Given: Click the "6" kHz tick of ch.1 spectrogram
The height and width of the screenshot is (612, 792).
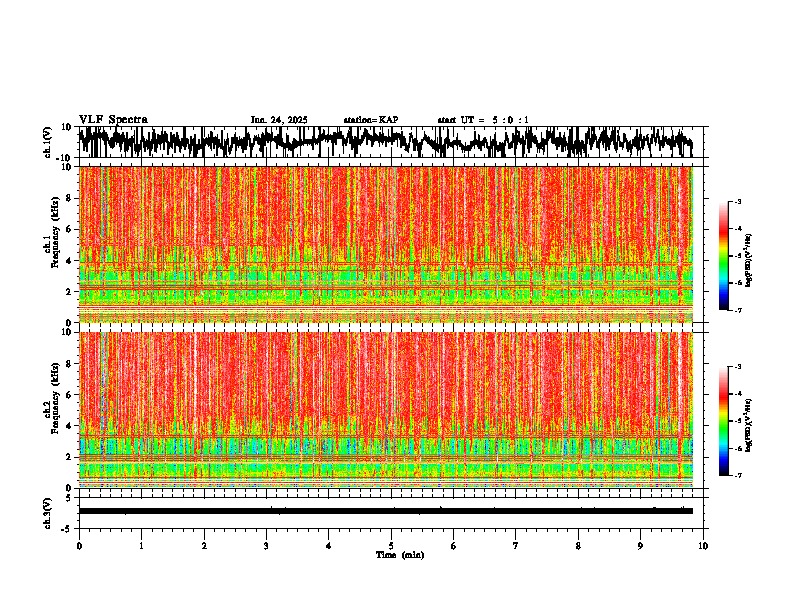Looking at the screenshot, I should point(69,229).
